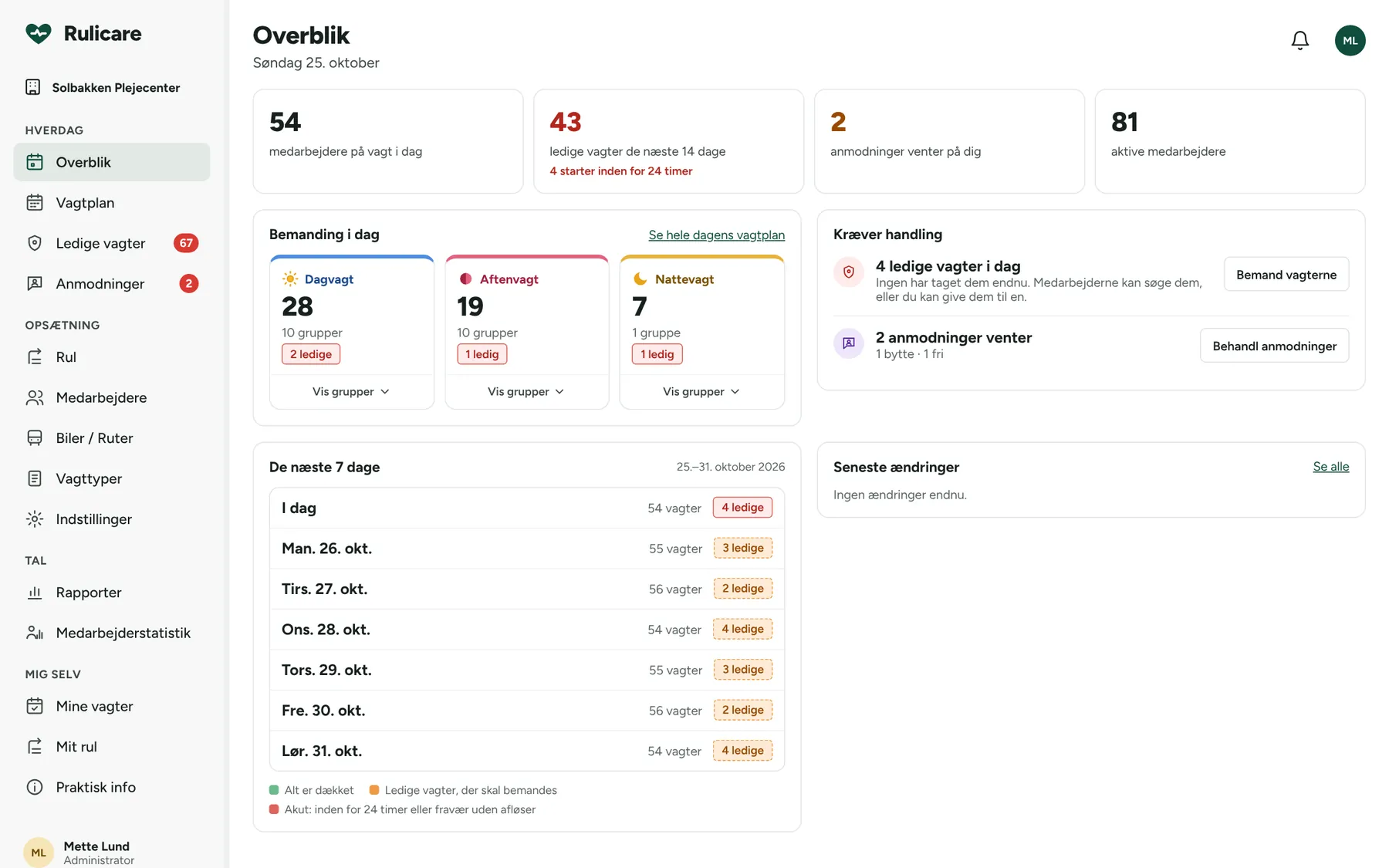Open the 43 ledige vagter stat card
The image size is (1389, 868).
668,141
